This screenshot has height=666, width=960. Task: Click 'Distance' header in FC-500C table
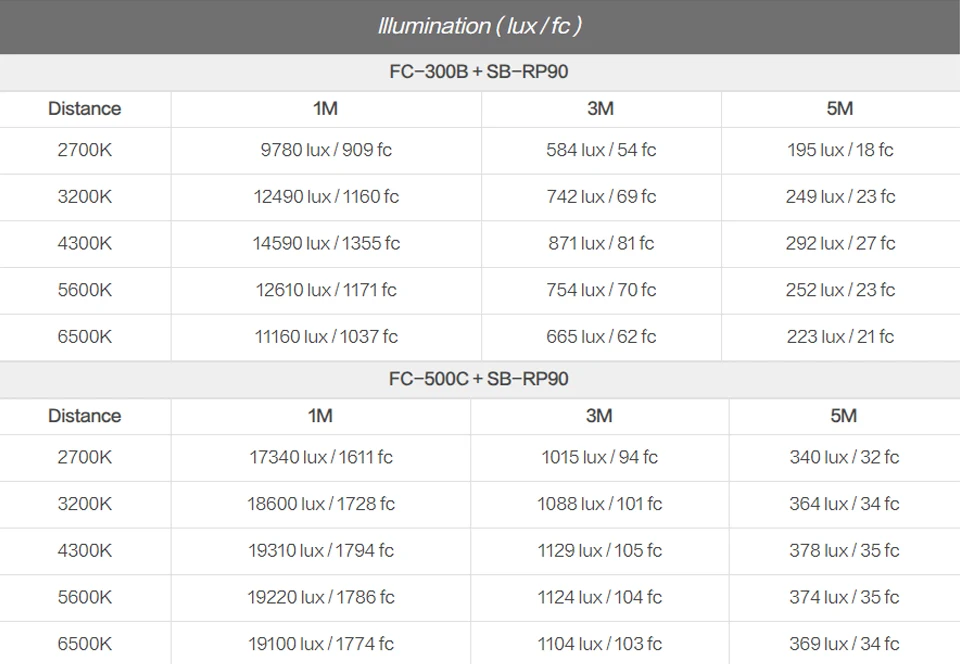(x=84, y=416)
